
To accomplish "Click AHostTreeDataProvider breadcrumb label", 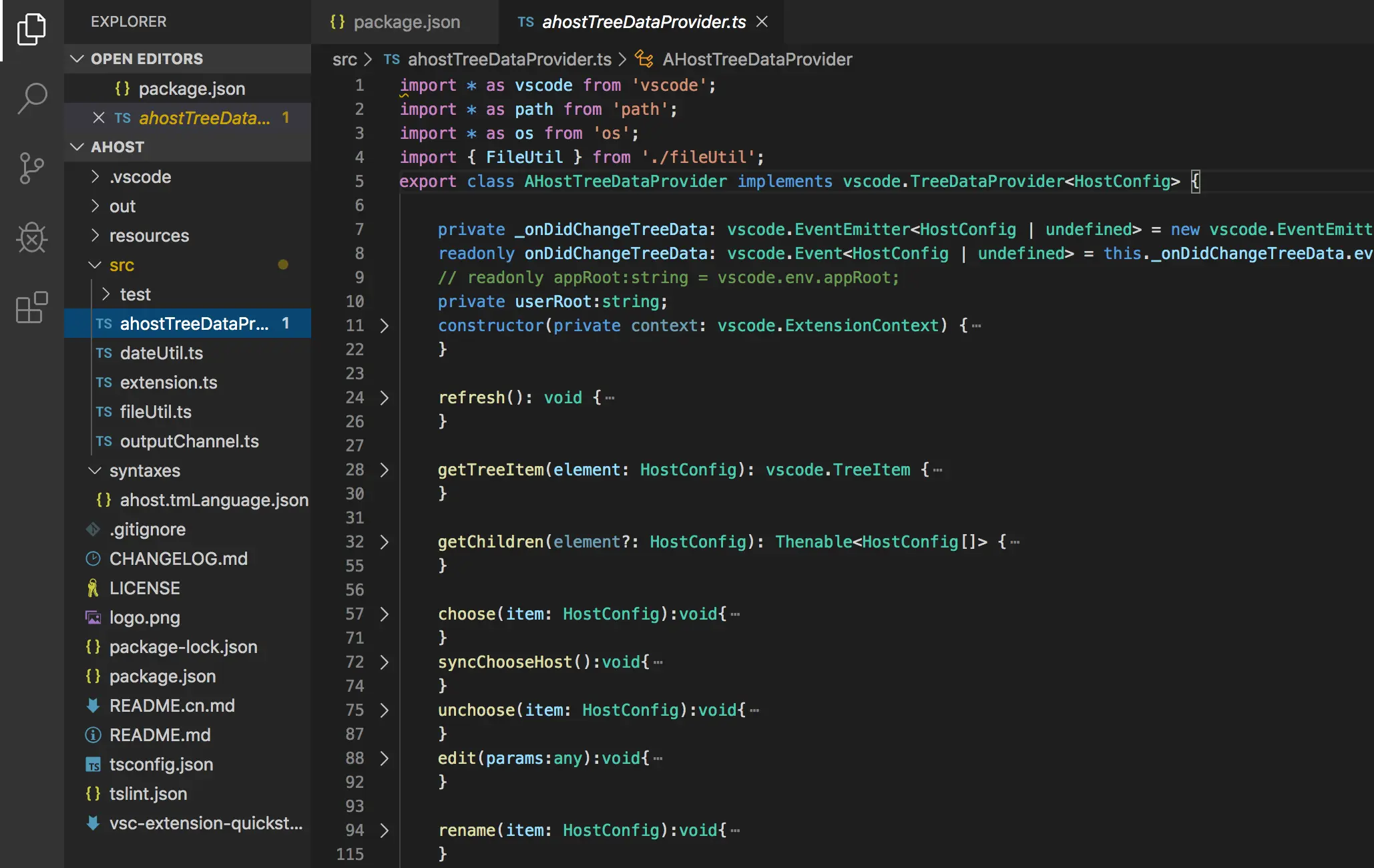I will 757,59.
